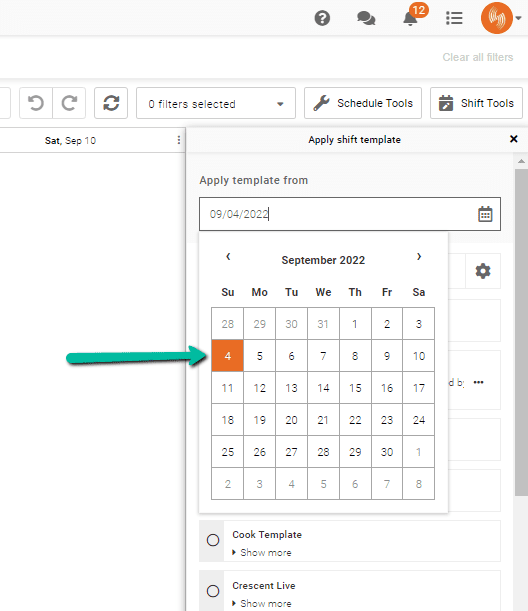Click the panel scrollbar up arrow
The image size is (528, 611).
tap(521, 161)
